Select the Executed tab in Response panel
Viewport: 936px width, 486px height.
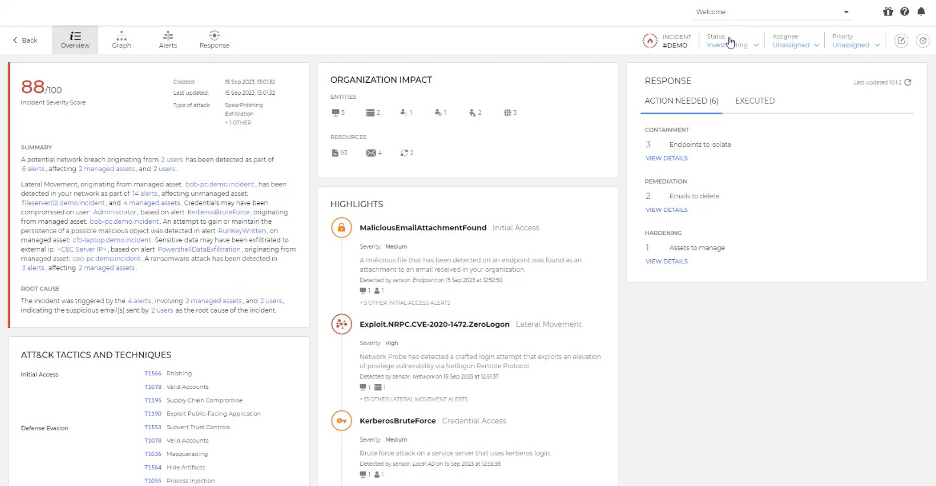tap(754, 101)
